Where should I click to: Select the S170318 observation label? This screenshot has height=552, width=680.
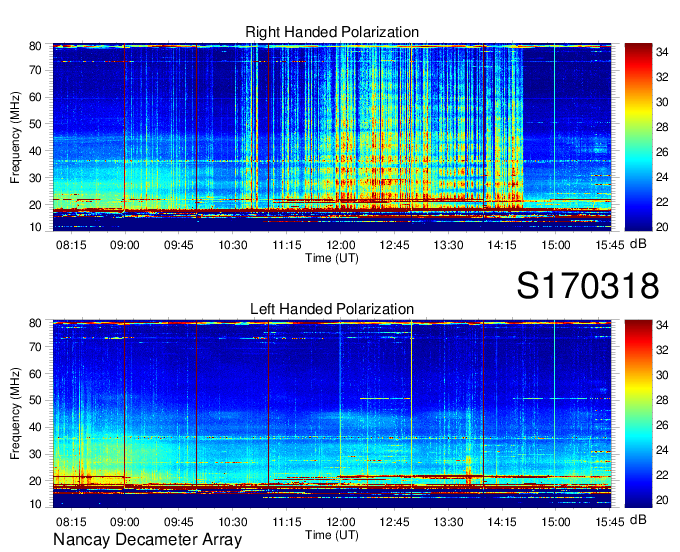point(588,286)
